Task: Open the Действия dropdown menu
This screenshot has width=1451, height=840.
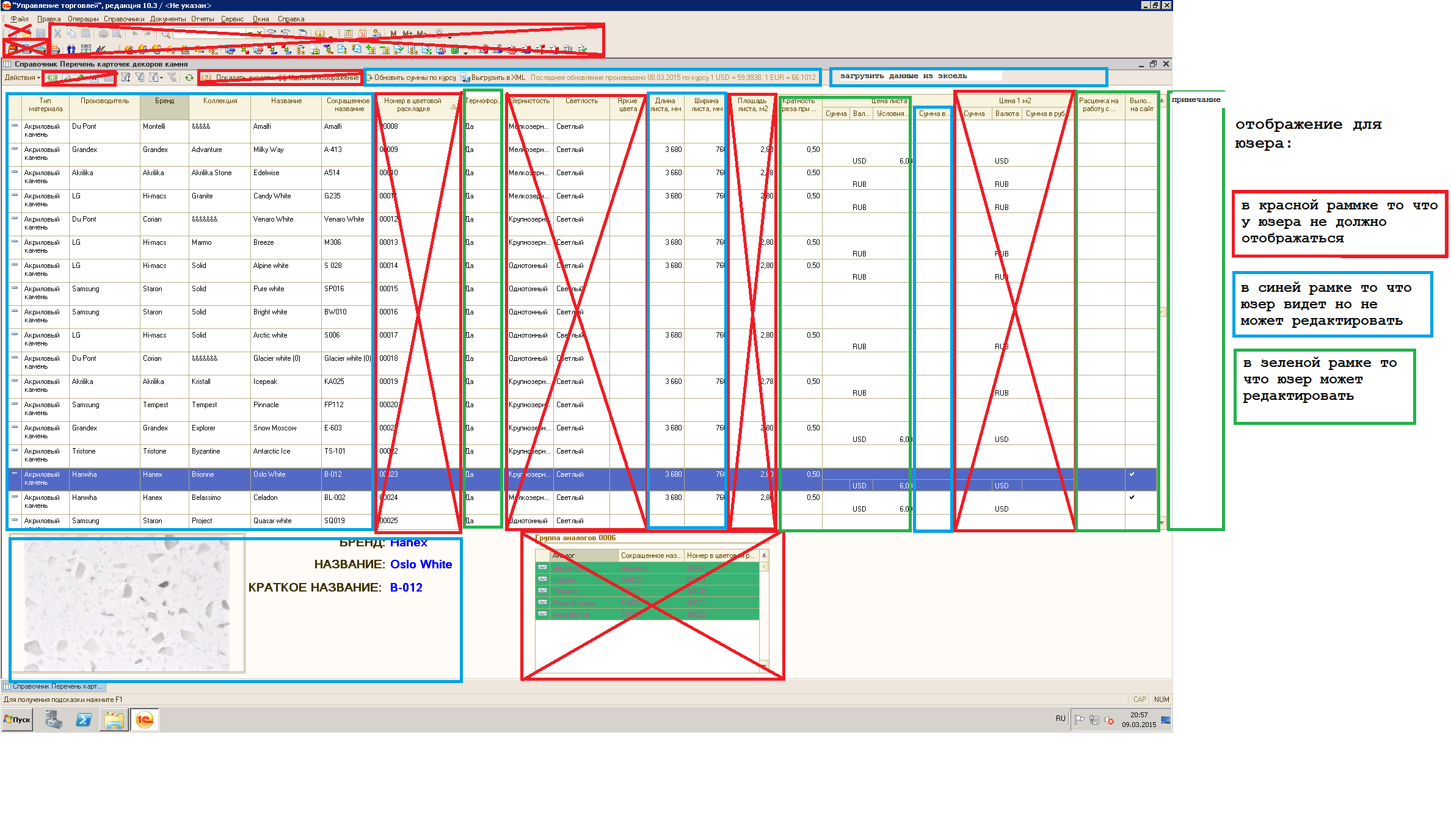Action: pos(22,78)
